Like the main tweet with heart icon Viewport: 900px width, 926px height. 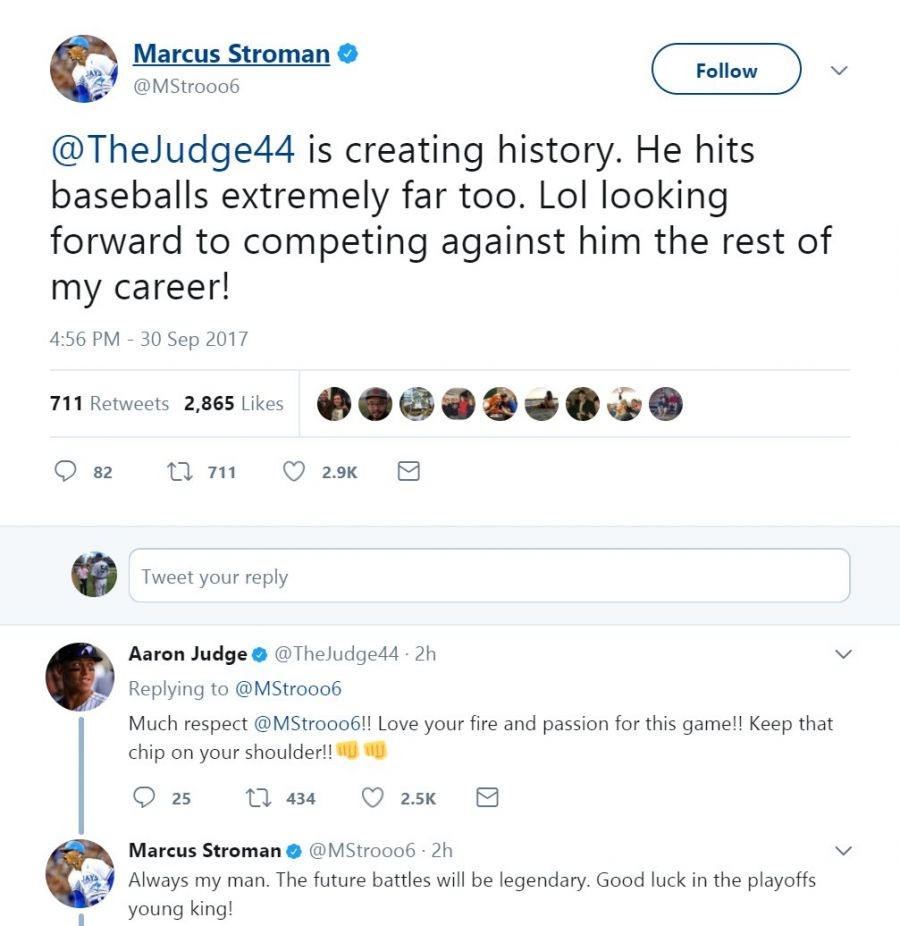[x=294, y=471]
